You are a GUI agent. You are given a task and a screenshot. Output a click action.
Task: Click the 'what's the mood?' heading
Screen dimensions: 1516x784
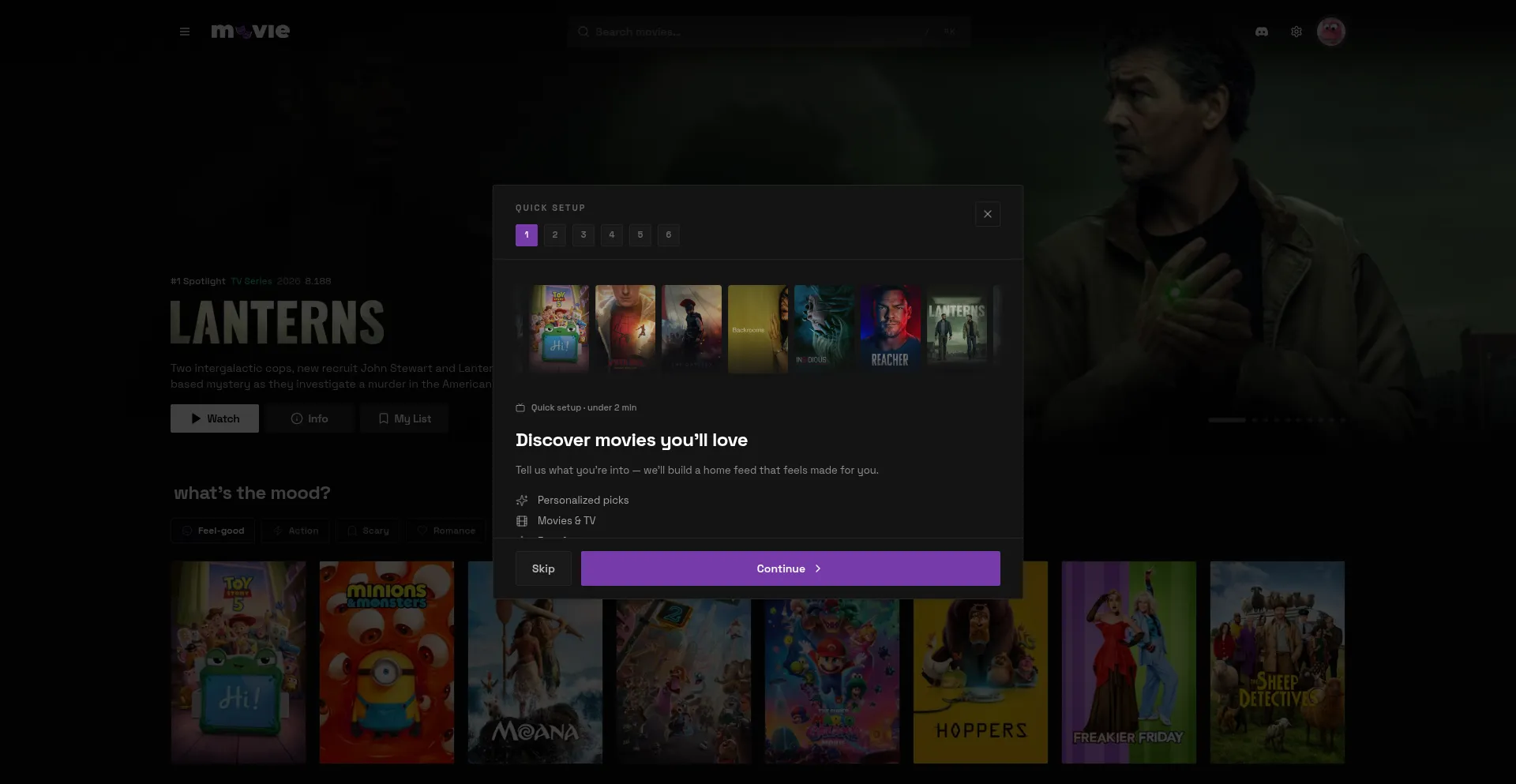252,493
